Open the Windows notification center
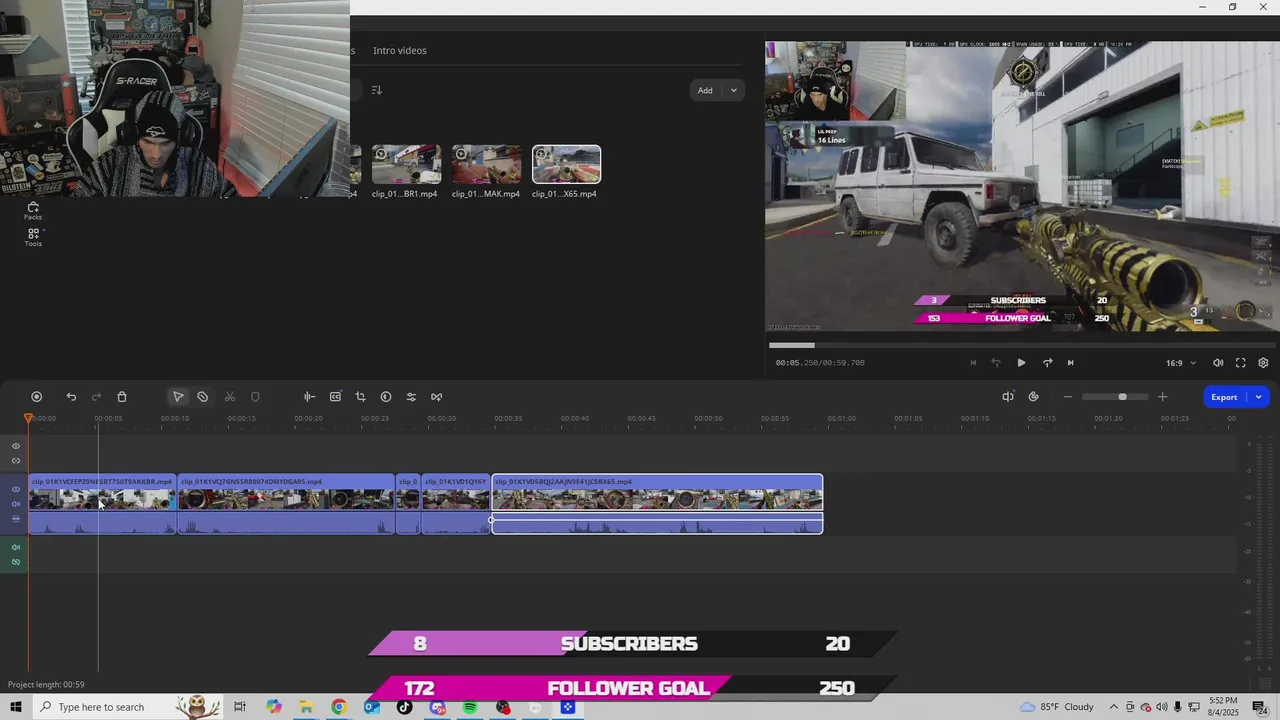 pyautogui.click(x=1259, y=707)
